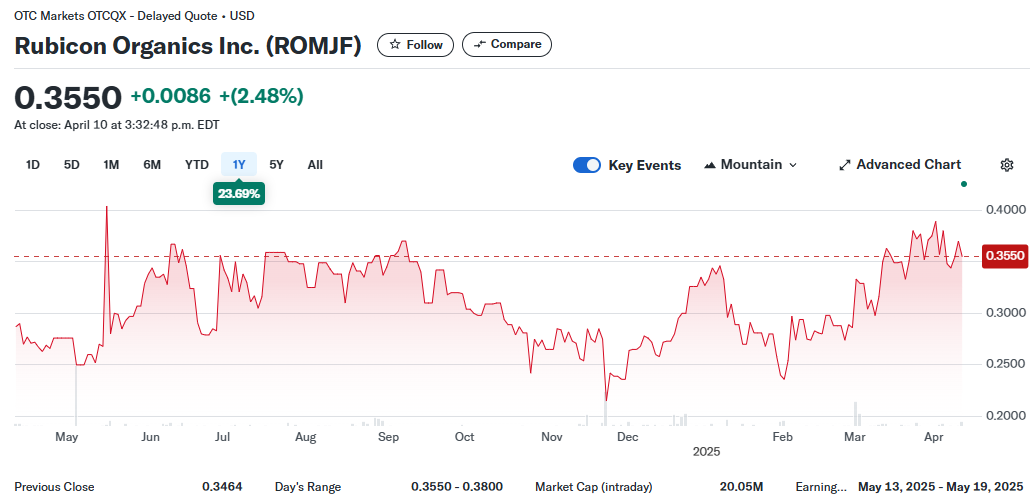This screenshot has width=1034, height=496.
Task: Click the star icon in Follow button
Action: (x=395, y=45)
